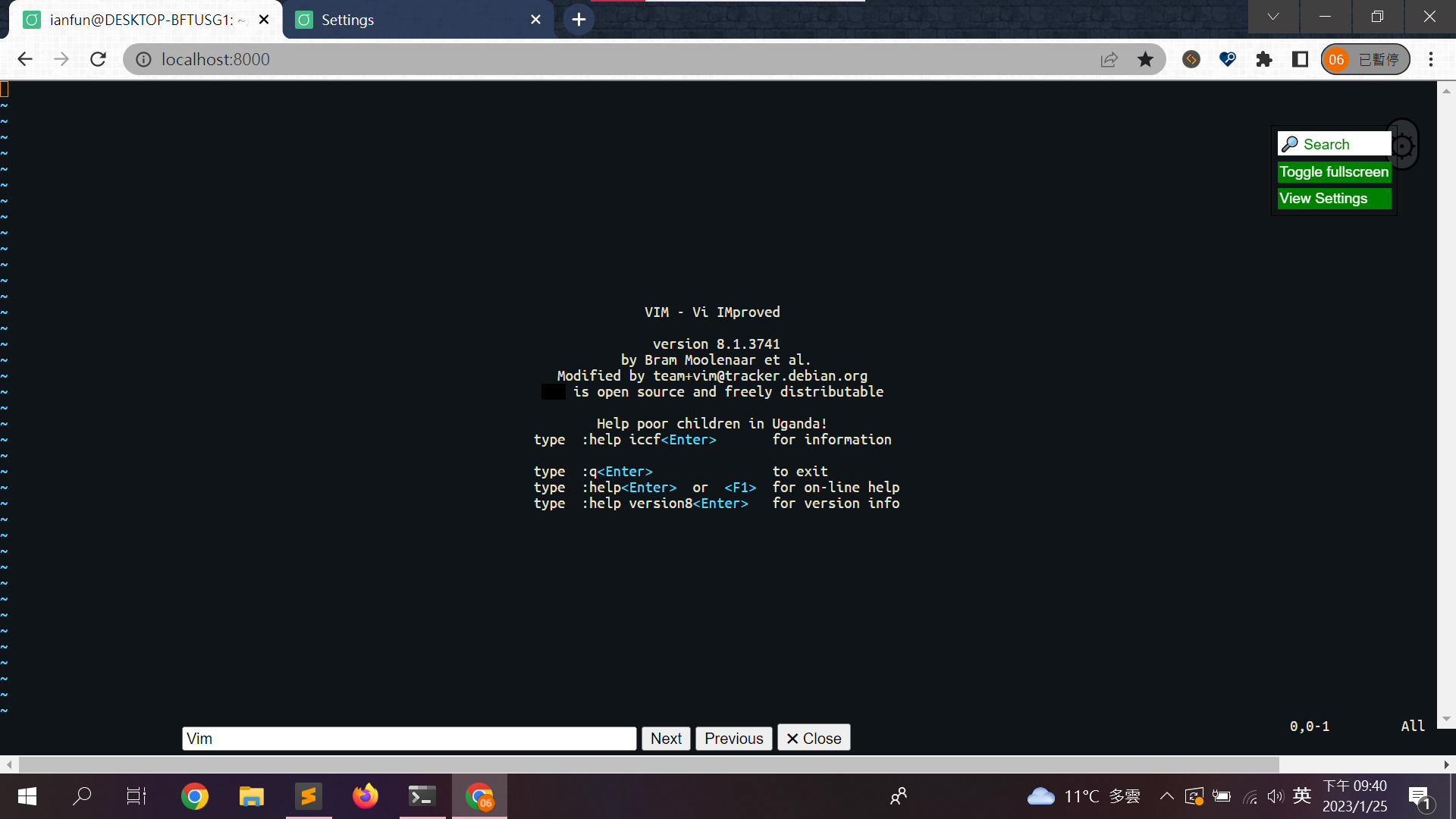This screenshot has height=819, width=1456.
Task: Click the share page icon
Action: [1109, 59]
